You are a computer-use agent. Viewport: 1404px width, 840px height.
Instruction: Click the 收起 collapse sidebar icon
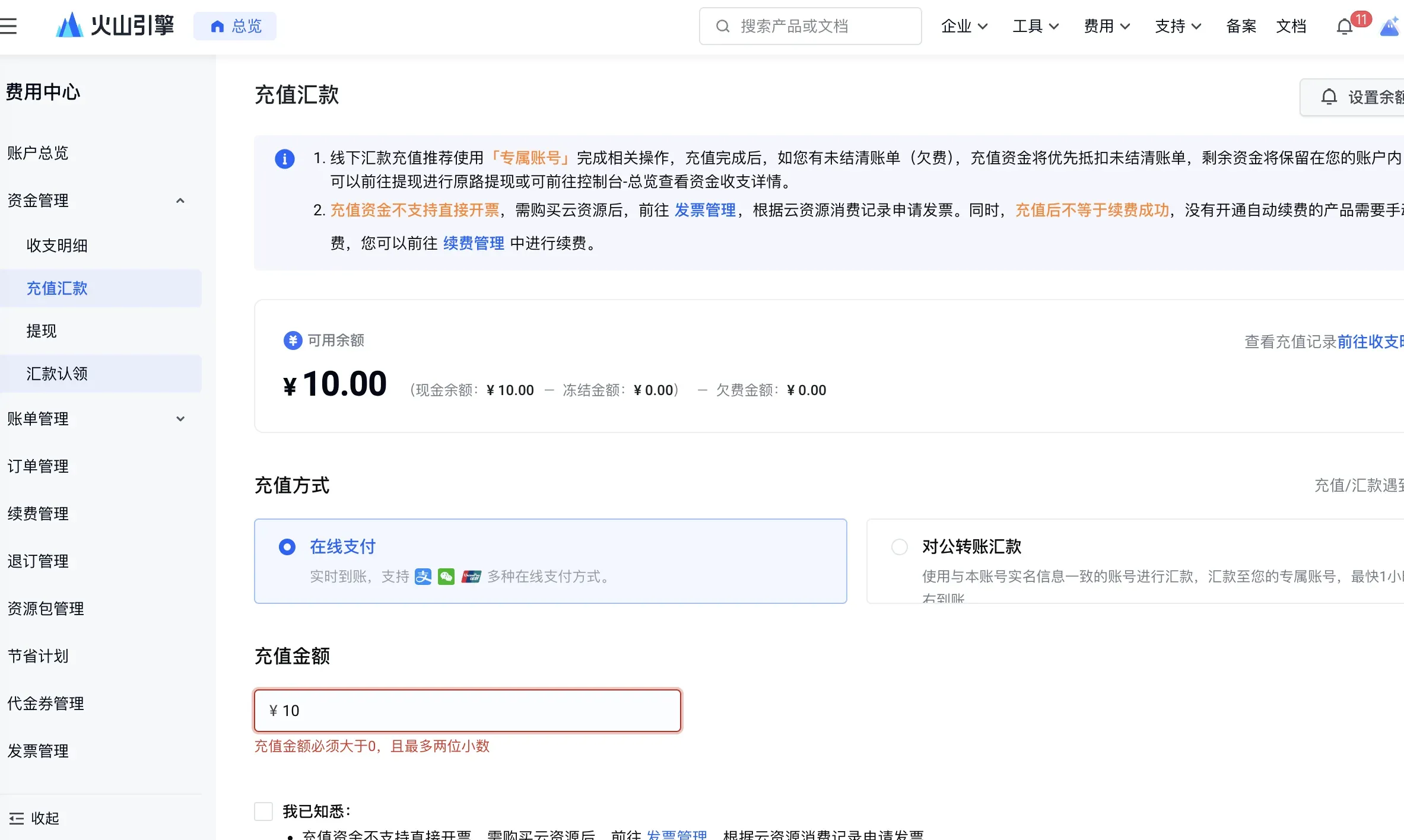[17, 819]
